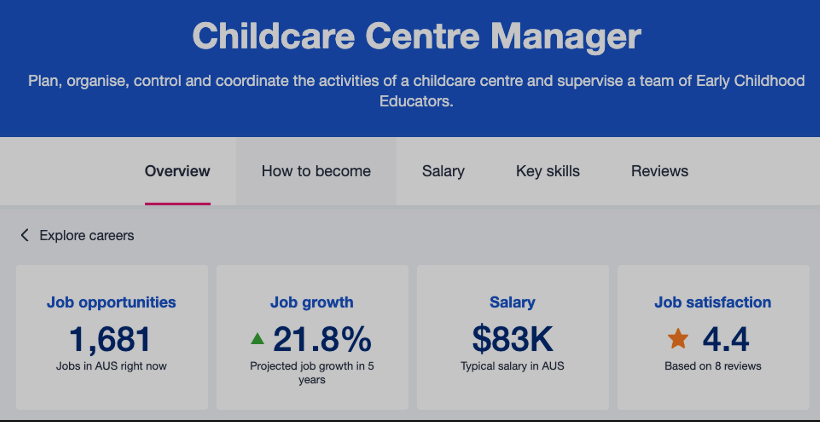Viewport: 820px width, 422px height.
Task: Click the orange satisfaction star icon
Action: click(678, 340)
